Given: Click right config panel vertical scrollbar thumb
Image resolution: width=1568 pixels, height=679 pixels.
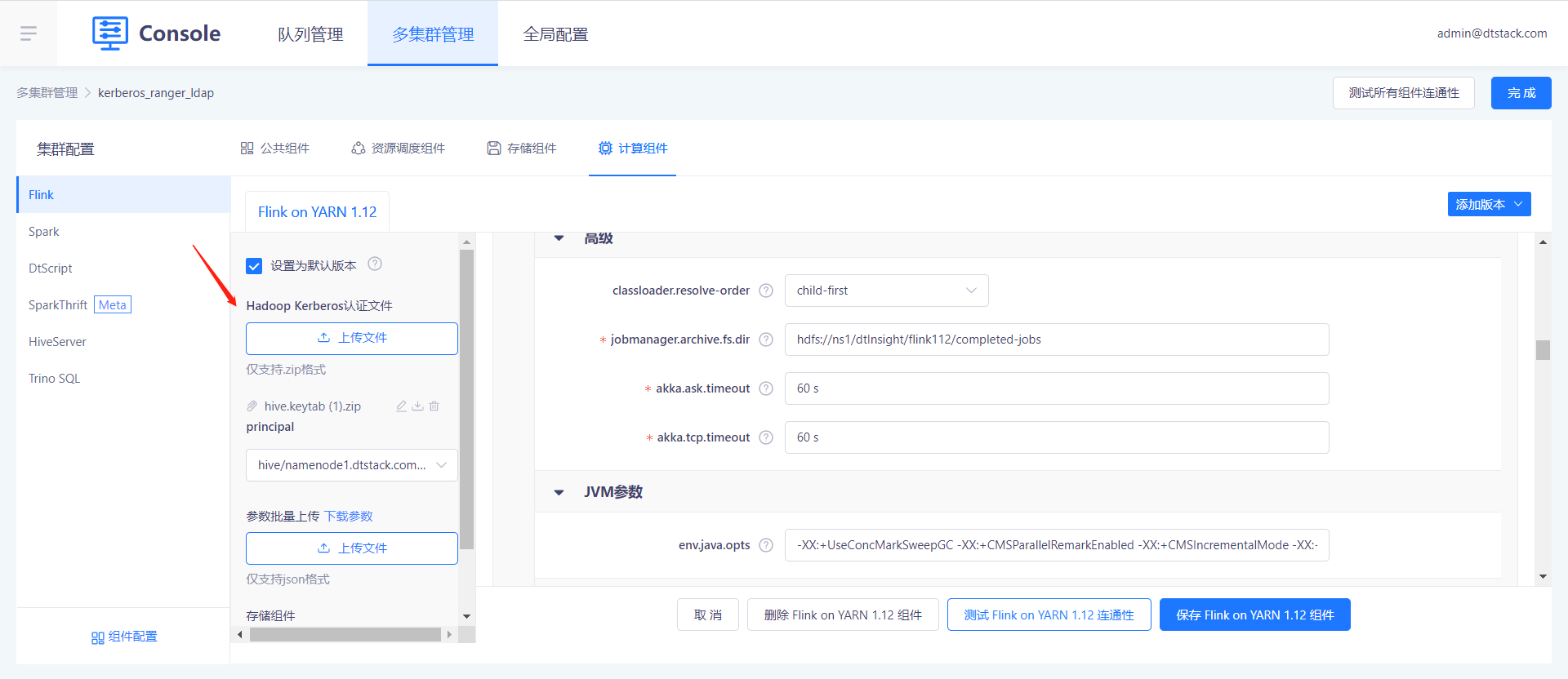Looking at the screenshot, I should coord(1543,350).
